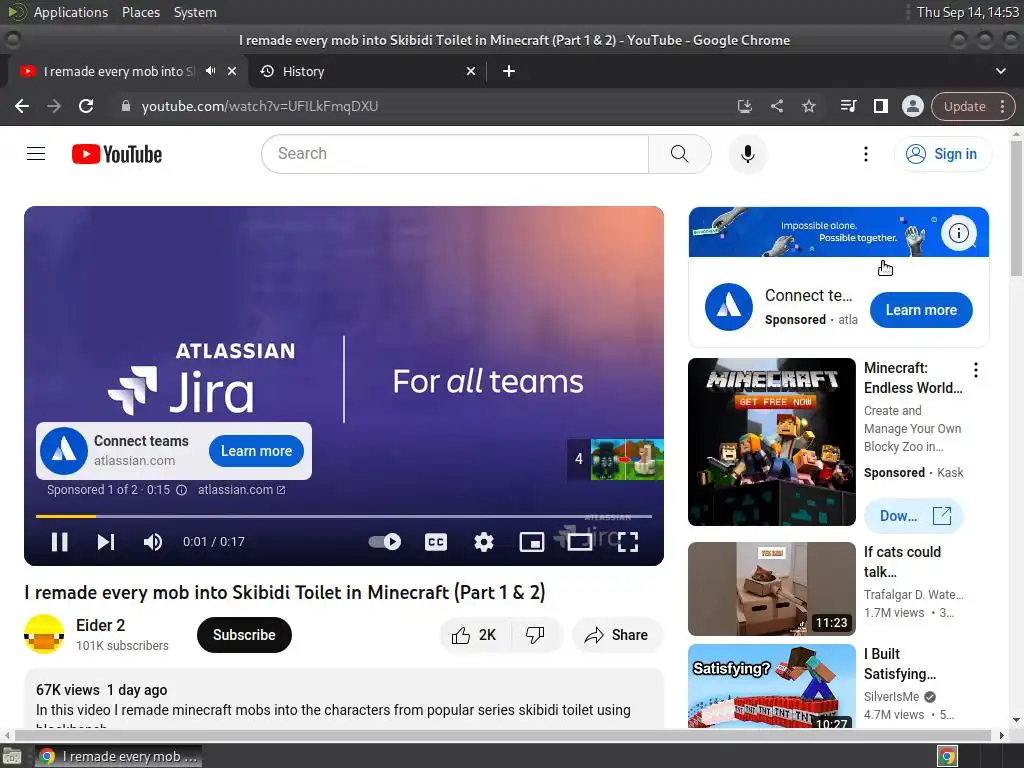Expand the tab search dropdown chevron
The image size is (1024, 768).
pos(1000,71)
